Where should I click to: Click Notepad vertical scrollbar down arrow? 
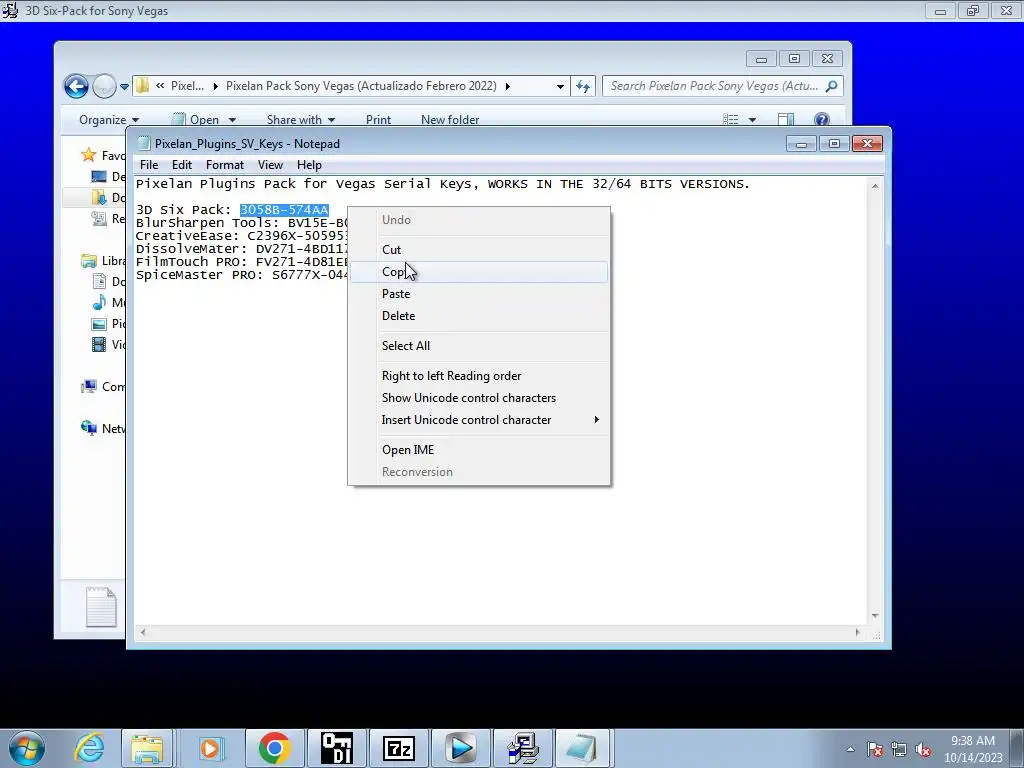click(x=875, y=616)
